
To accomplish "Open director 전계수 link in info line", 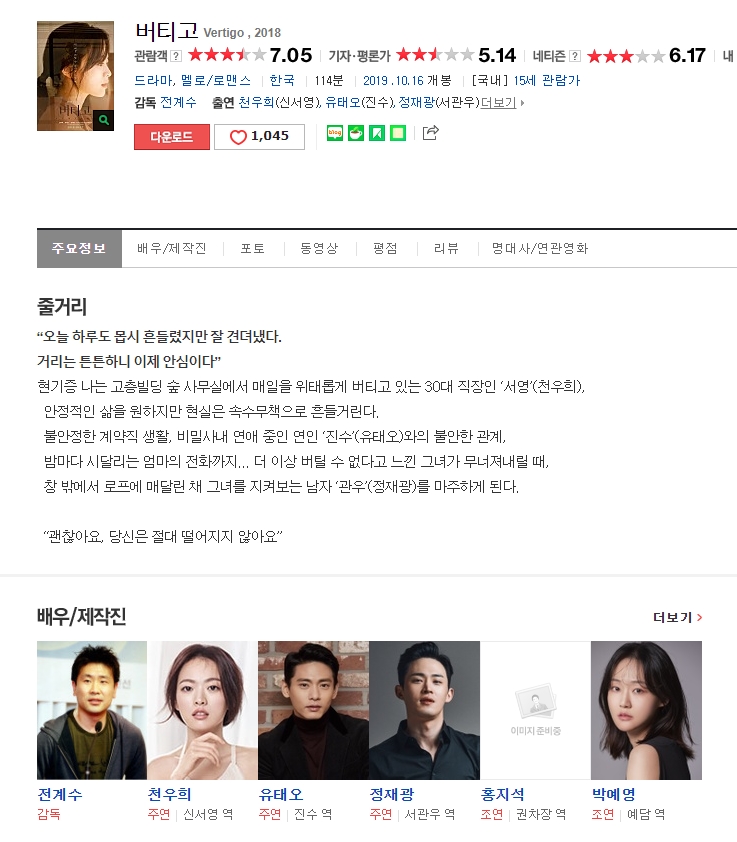I will [178, 103].
